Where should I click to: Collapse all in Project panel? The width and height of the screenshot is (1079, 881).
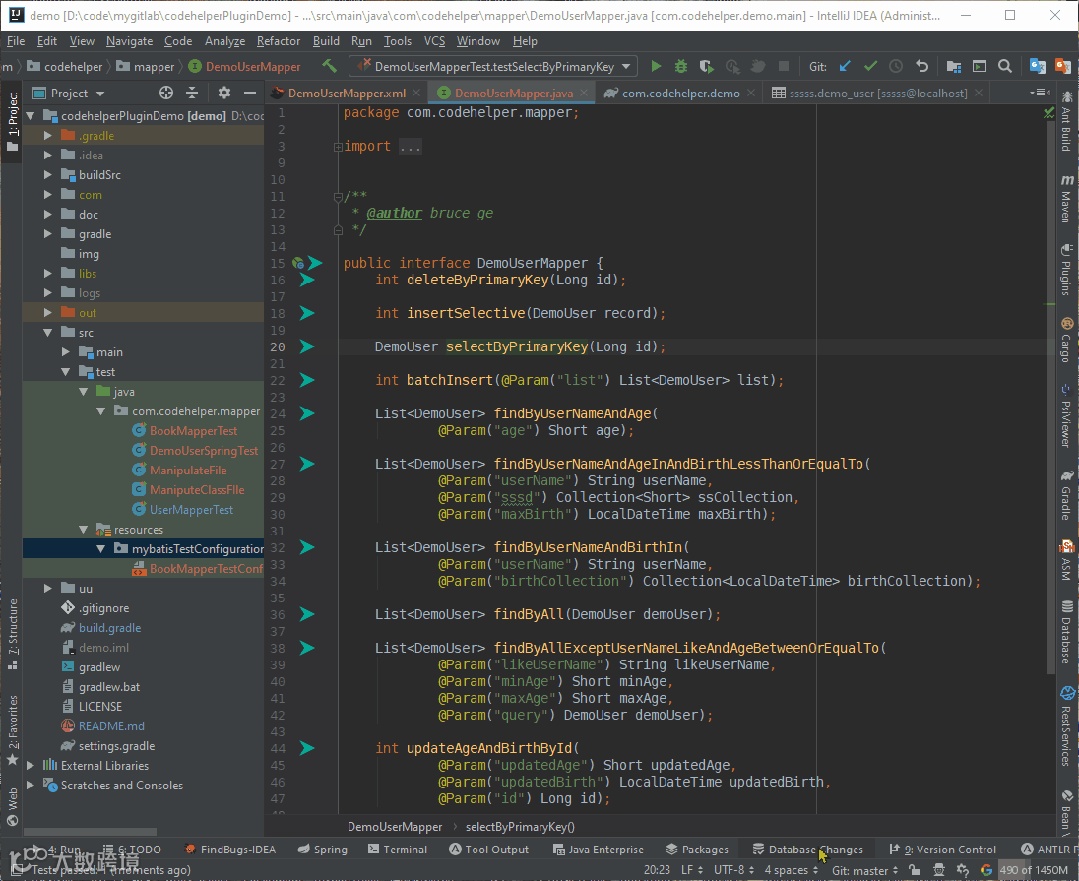click(x=194, y=93)
